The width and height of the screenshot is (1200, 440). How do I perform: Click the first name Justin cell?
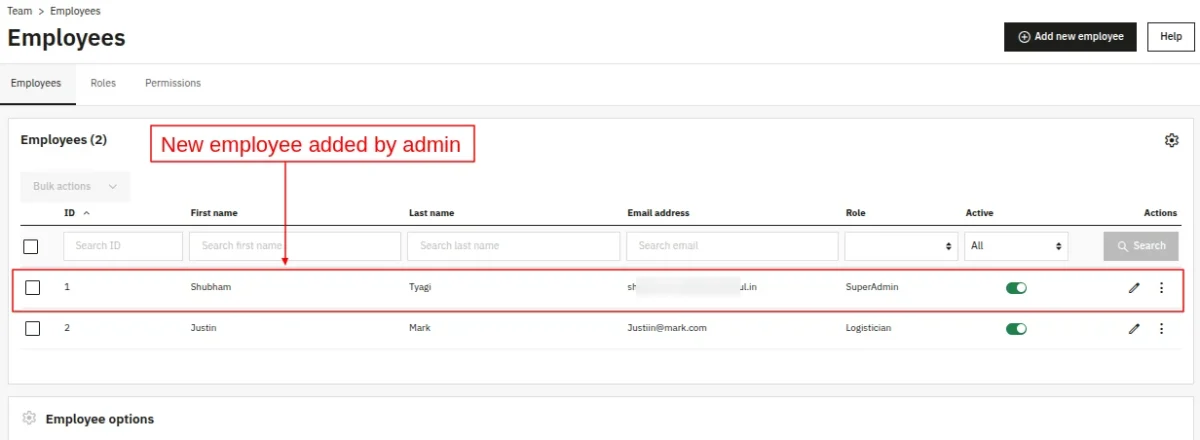[x=203, y=328]
